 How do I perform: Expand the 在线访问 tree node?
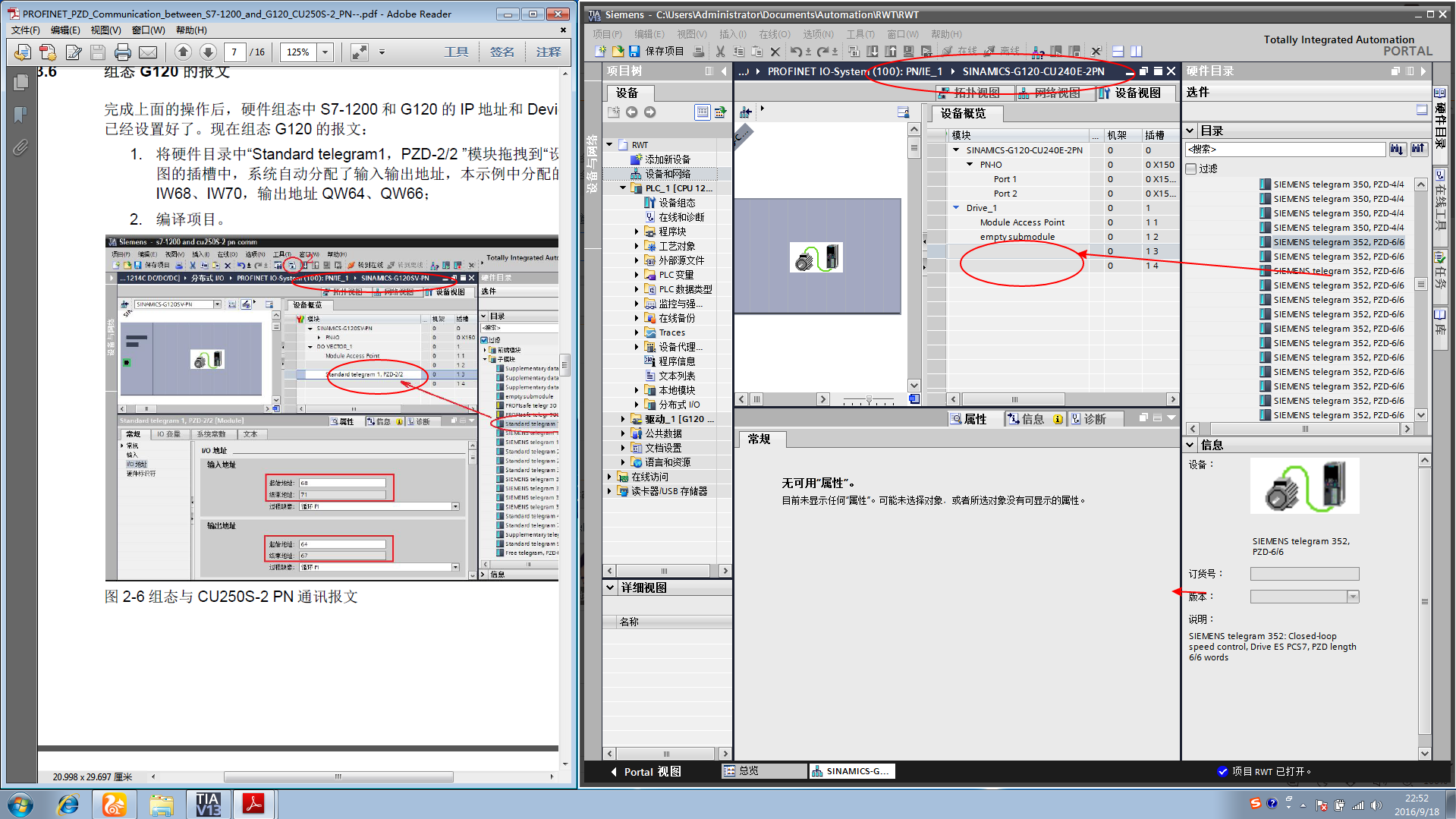pos(609,477)
